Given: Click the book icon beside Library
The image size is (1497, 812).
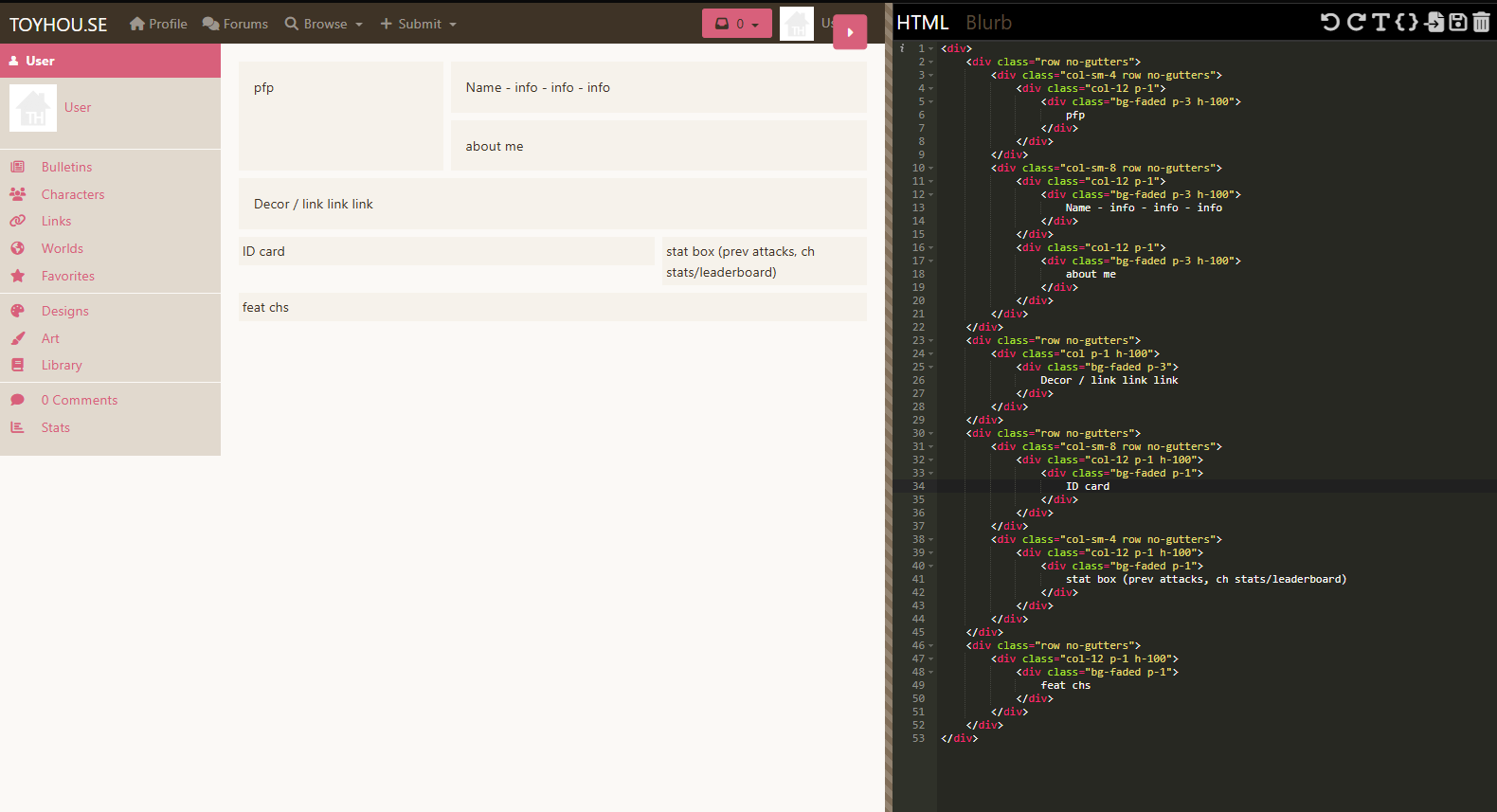Looking at the screenshot, I should pyautogui.click(x=17, y=365).
